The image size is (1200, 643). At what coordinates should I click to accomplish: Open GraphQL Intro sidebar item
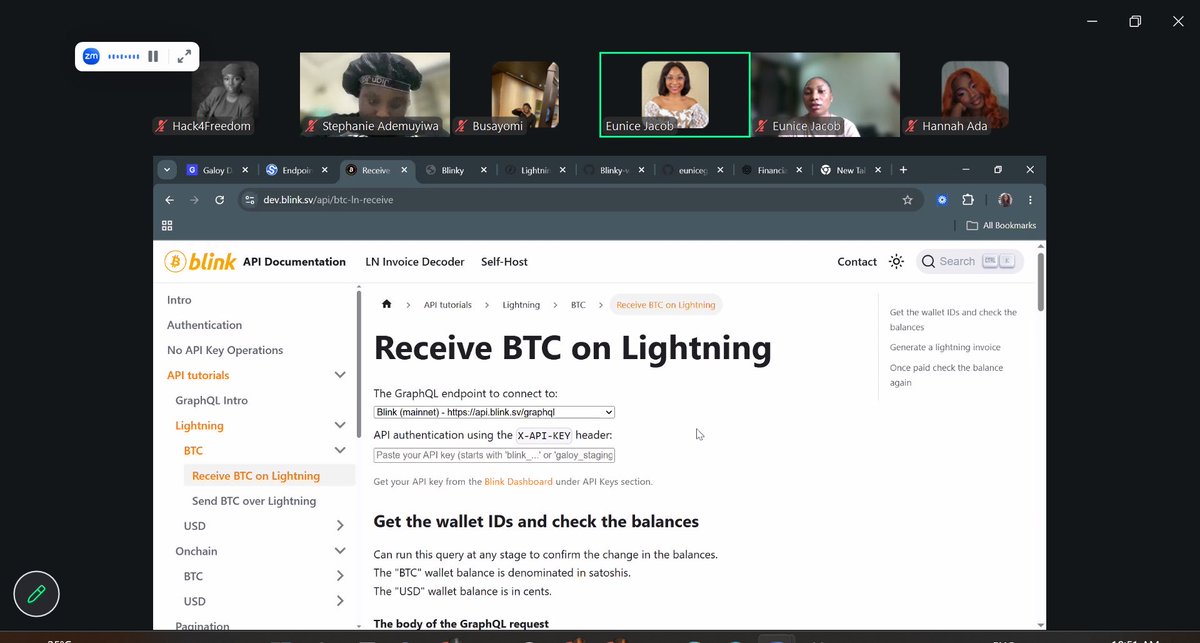(x=211, y=400)
